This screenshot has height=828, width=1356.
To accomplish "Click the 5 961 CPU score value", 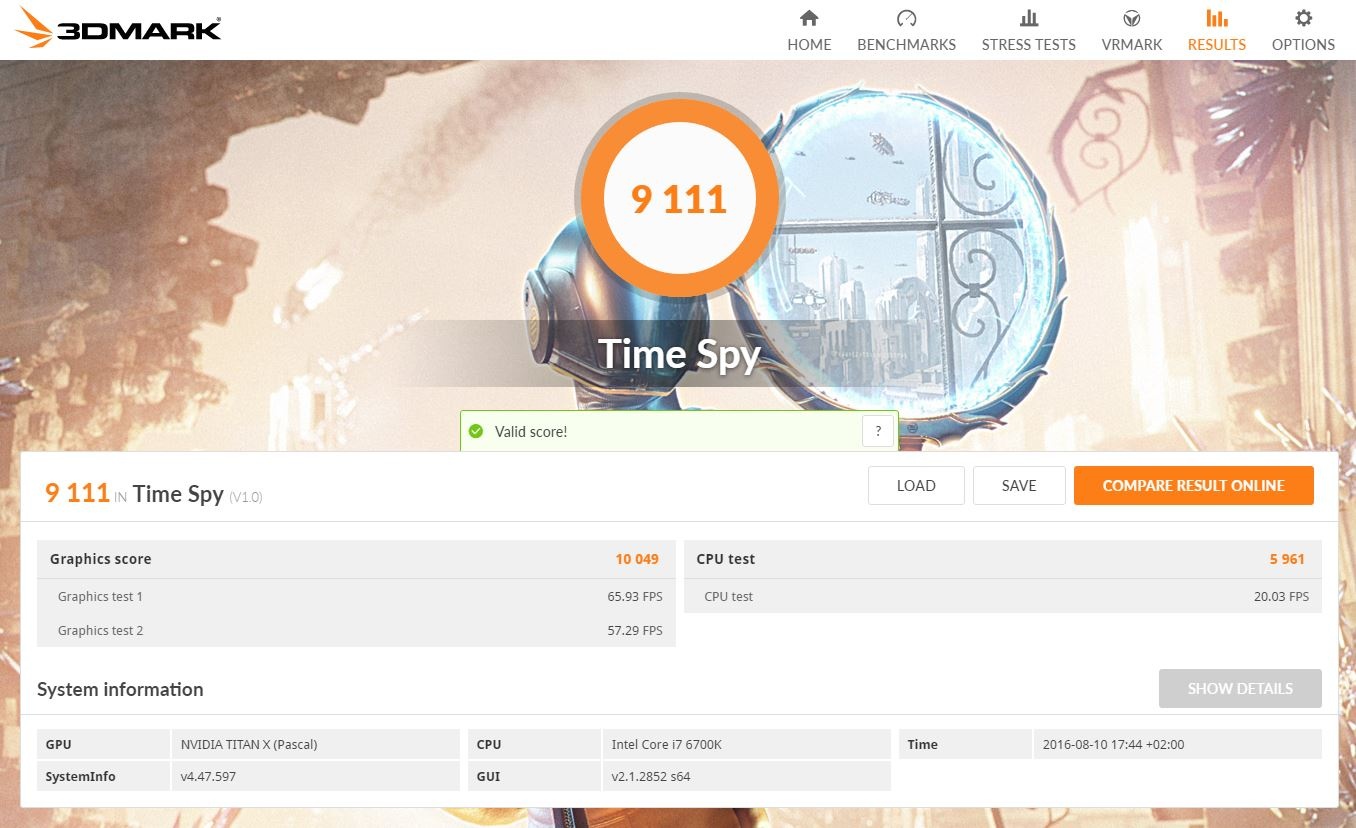I will (1287, 559).
